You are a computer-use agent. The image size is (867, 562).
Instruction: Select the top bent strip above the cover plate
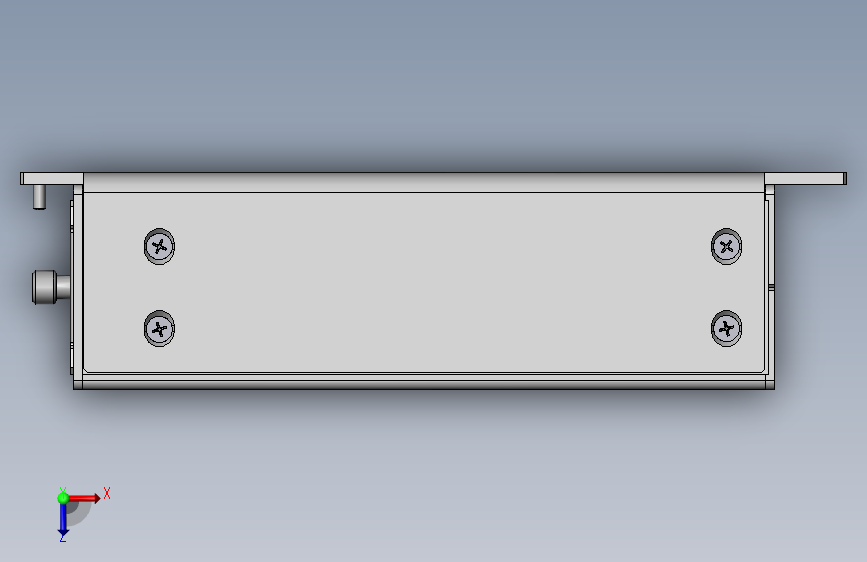424,183
